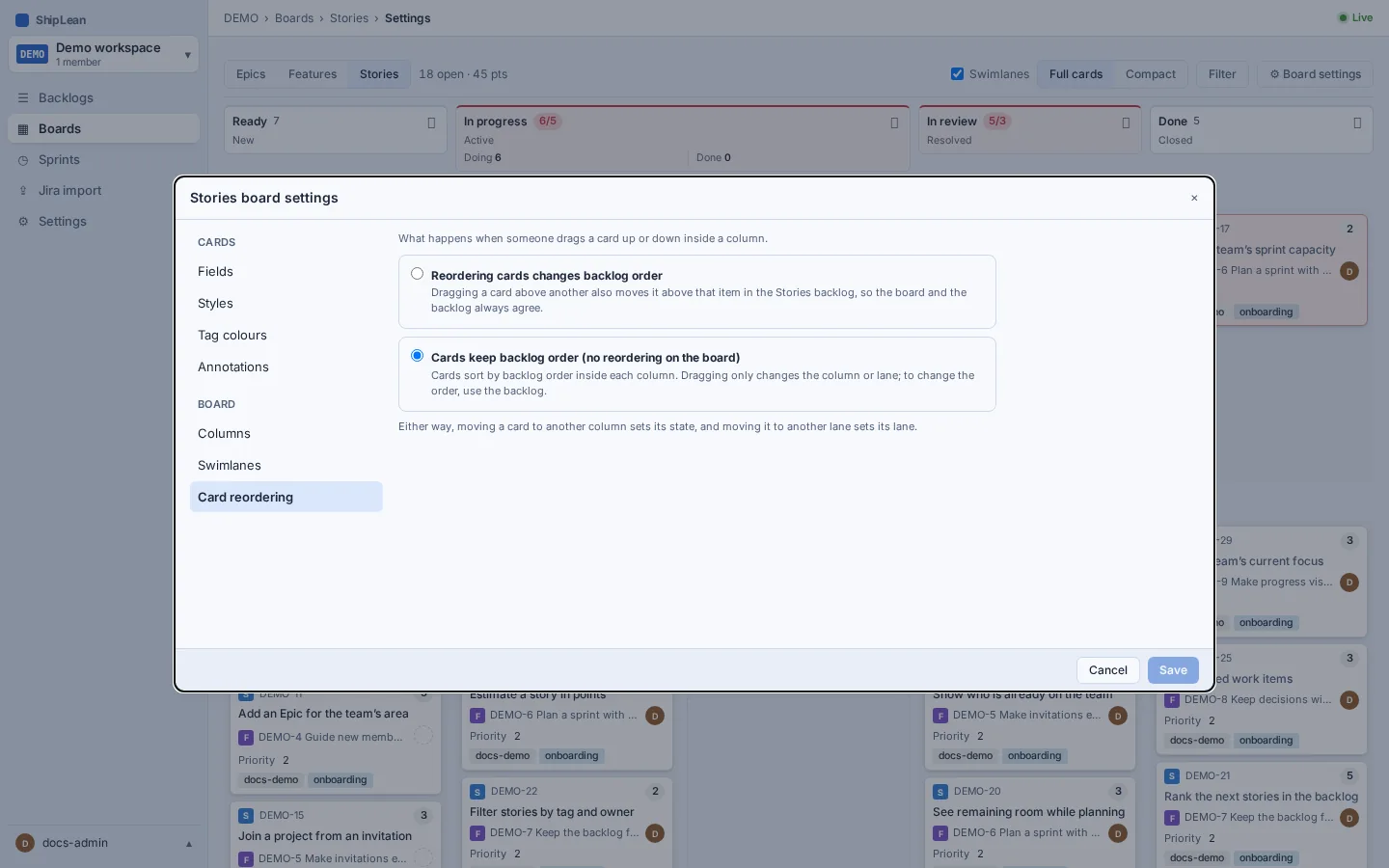Open card See remaining room while planning
Viewport: 1389px width, 868px height.
1028,813
